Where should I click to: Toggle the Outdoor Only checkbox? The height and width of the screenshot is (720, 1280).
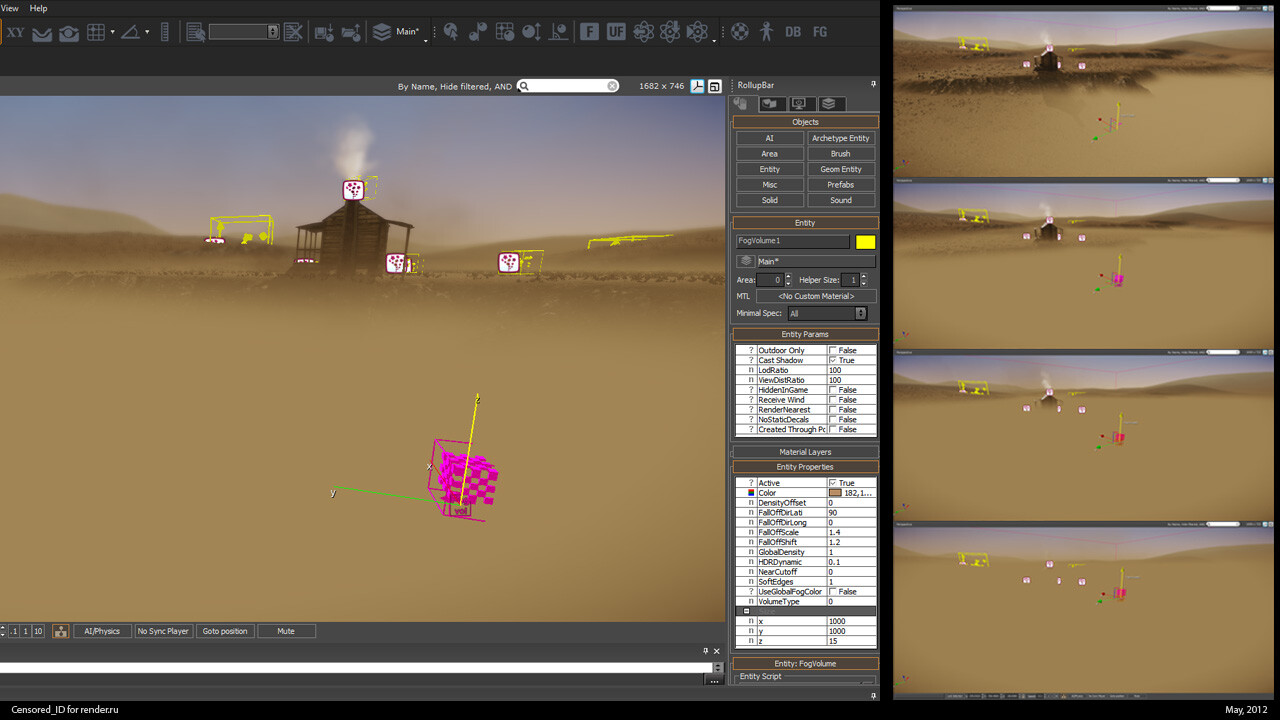coord(833,350)
